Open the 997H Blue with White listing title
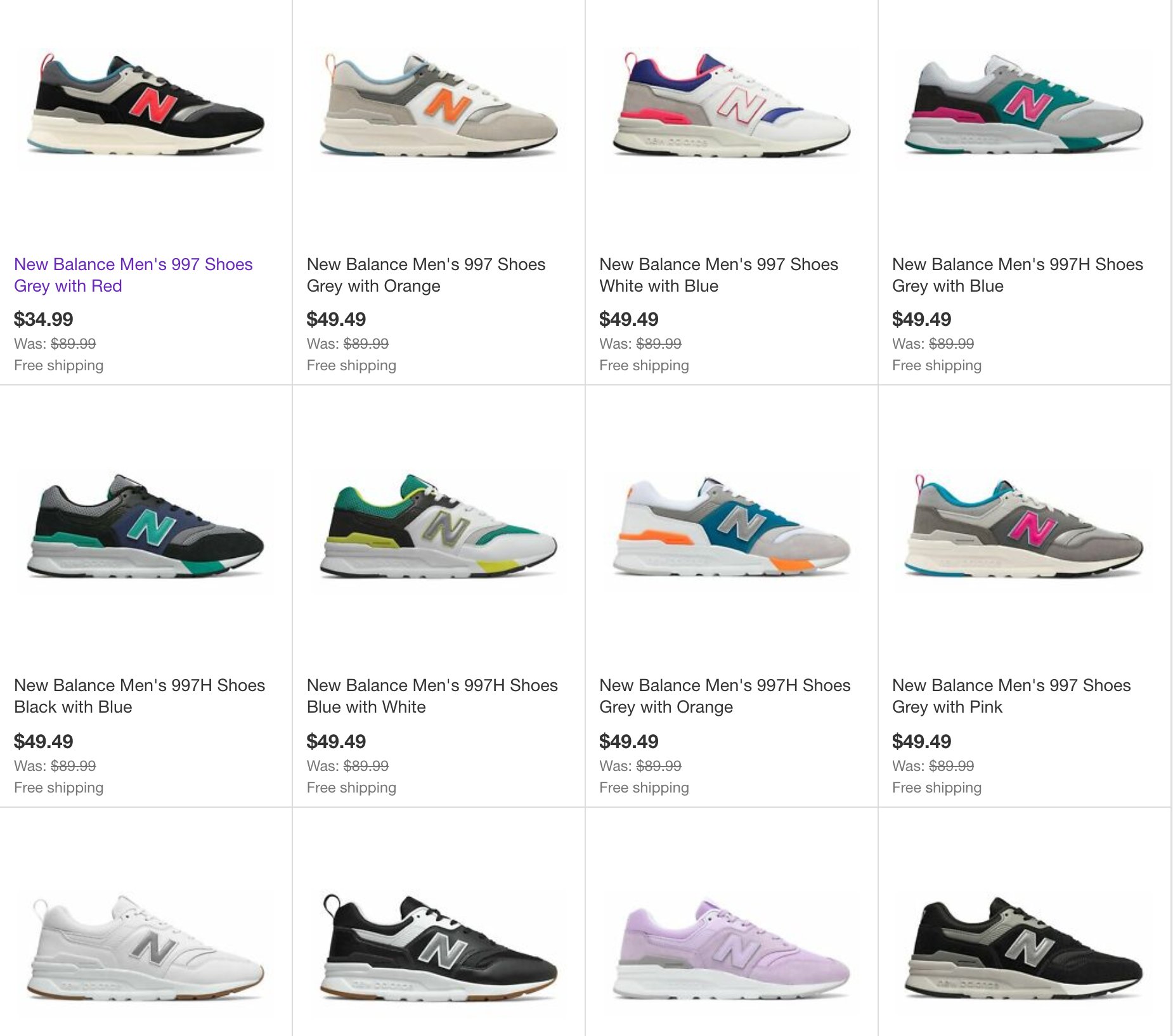 click(432, 696)
